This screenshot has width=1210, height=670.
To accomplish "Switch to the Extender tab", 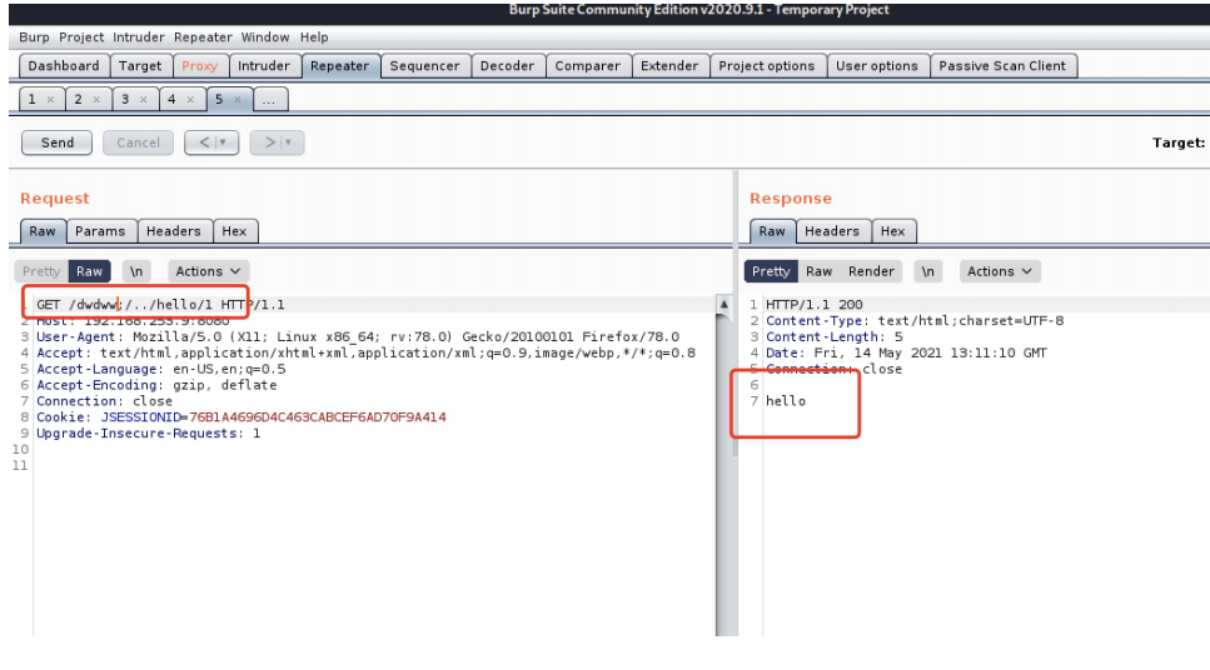I will coord(670,66).
